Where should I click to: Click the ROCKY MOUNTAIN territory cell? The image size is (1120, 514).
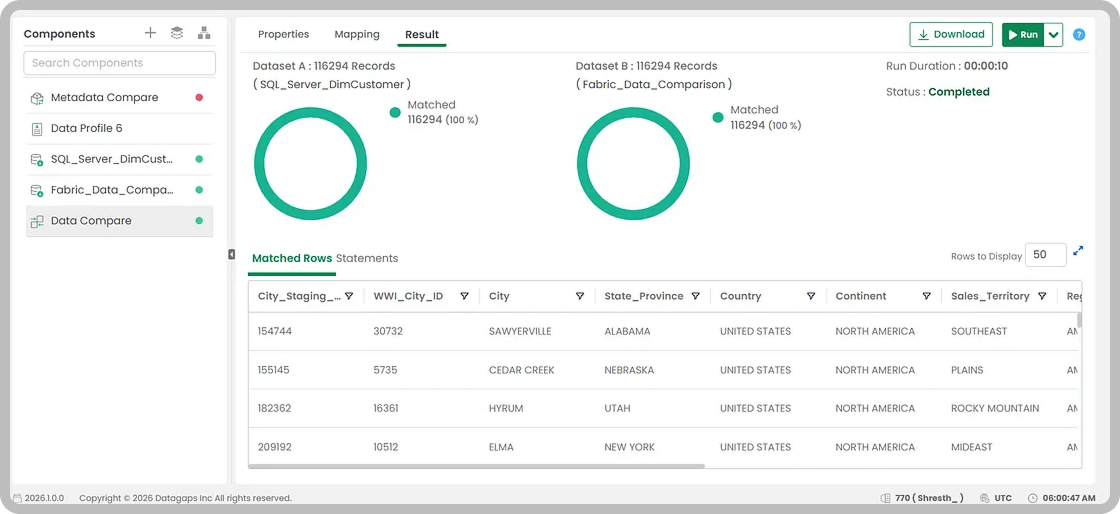pos(995,408)
